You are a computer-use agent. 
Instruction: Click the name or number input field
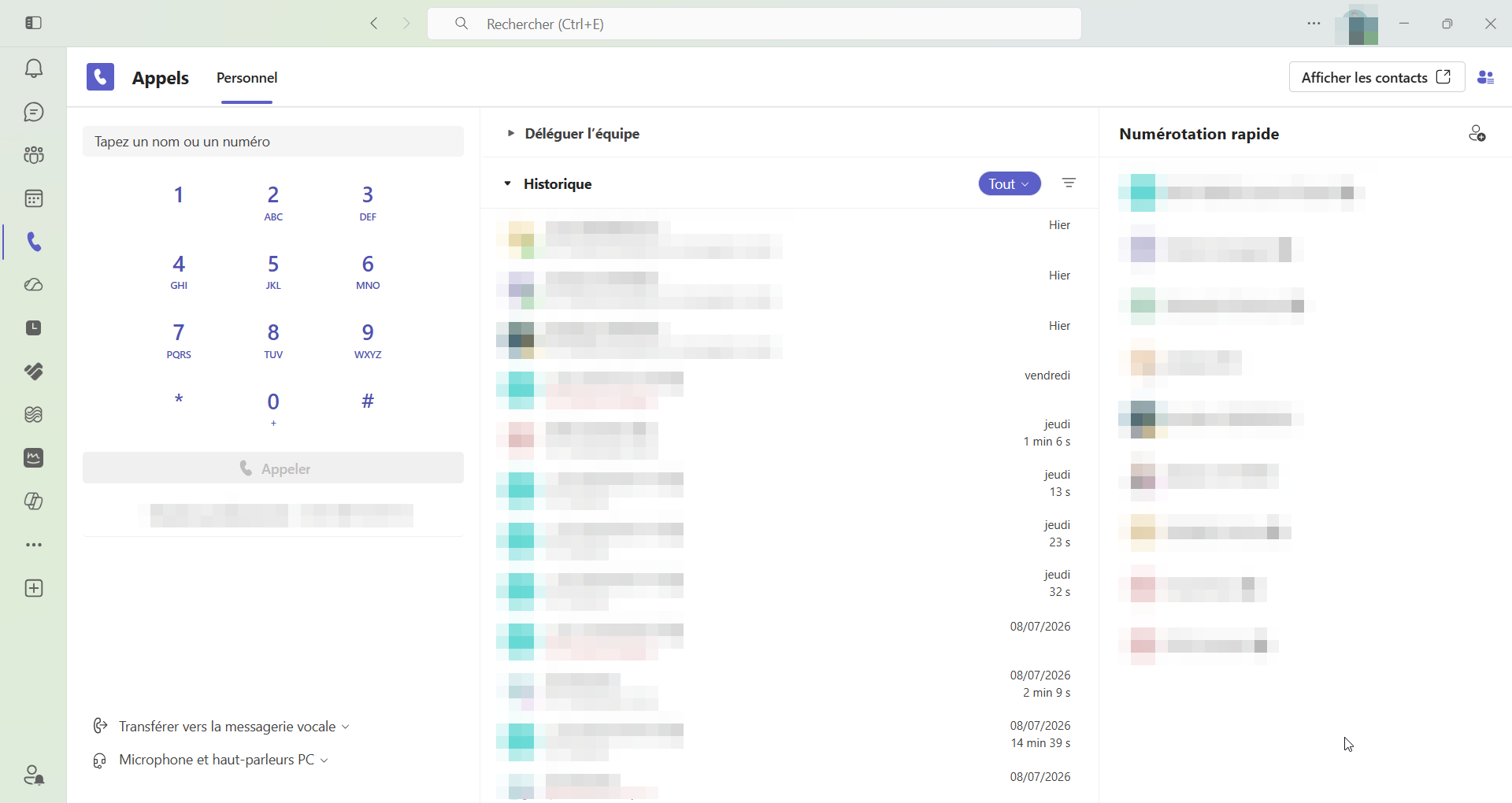(273, 142)
